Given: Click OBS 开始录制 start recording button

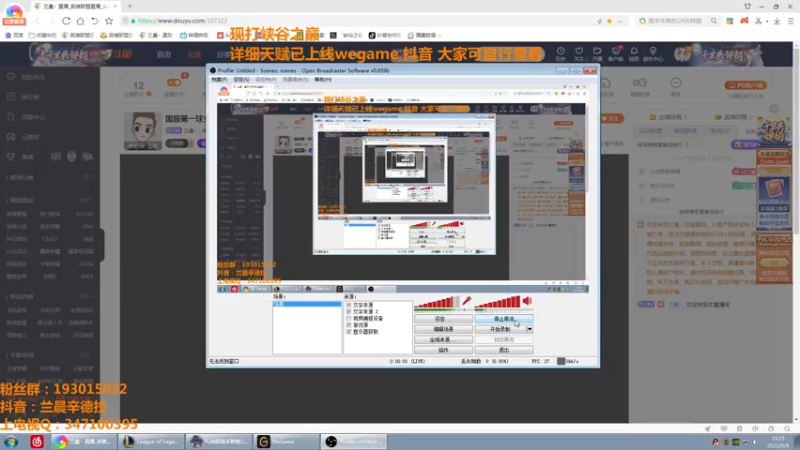Looking at the screenshot, I should (500, 329).
